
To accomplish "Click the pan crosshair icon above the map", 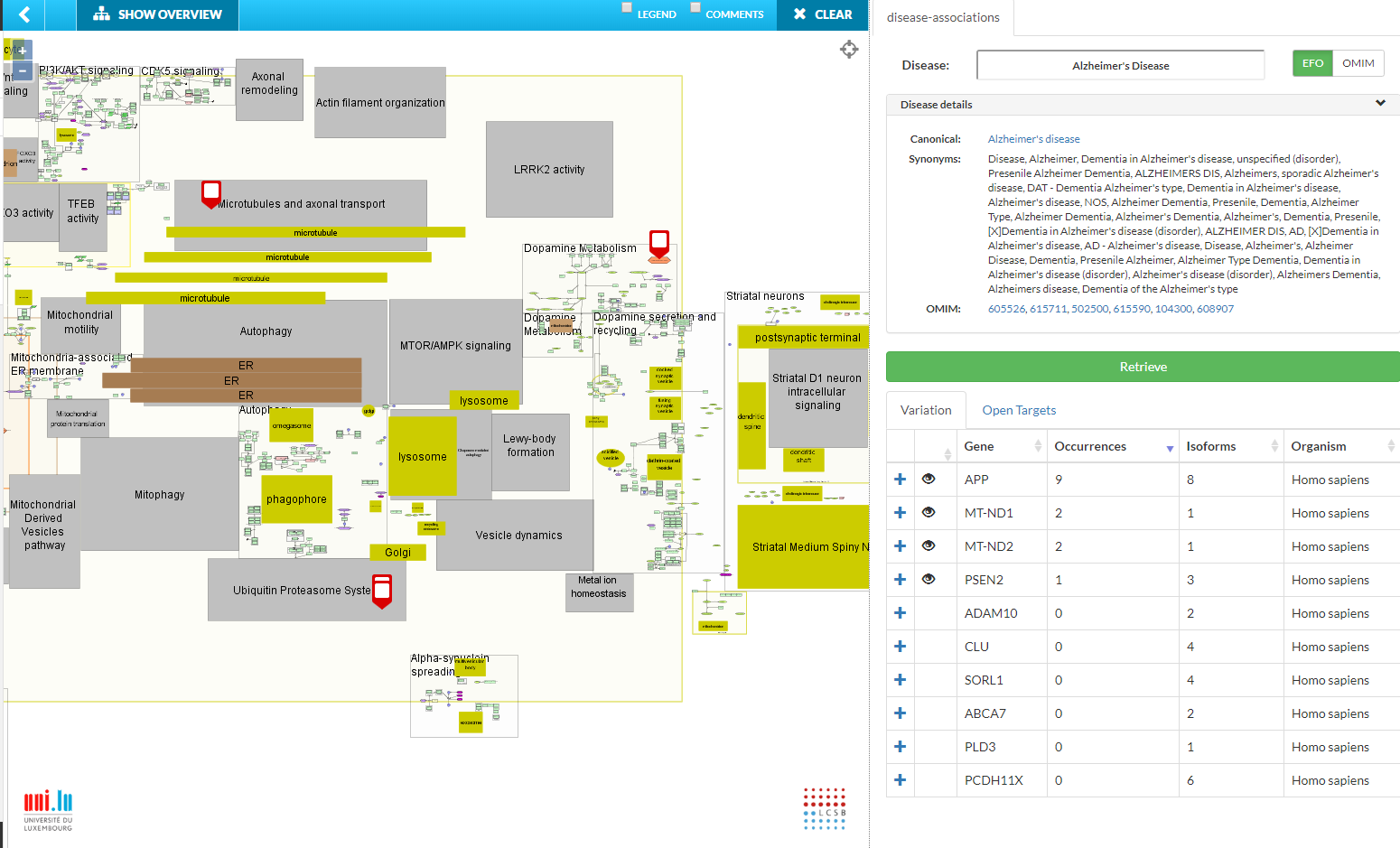I will click(x=849, y=50).
